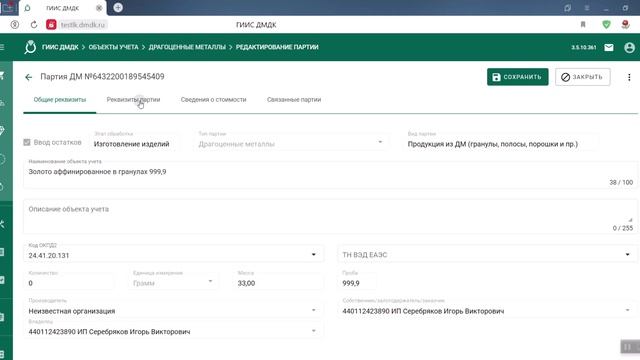Expand the Тип партии dropdown

click(380, 142)
